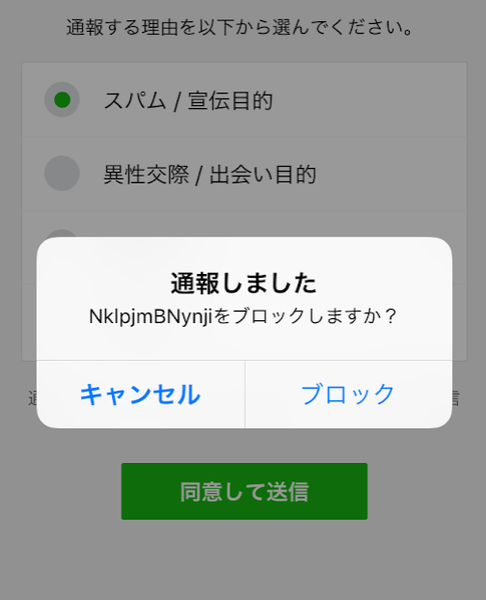This screenshot has width=486, height=600.
Task: Click the truncated 信 text right of the dialog
Action: (x=455, y=398)
